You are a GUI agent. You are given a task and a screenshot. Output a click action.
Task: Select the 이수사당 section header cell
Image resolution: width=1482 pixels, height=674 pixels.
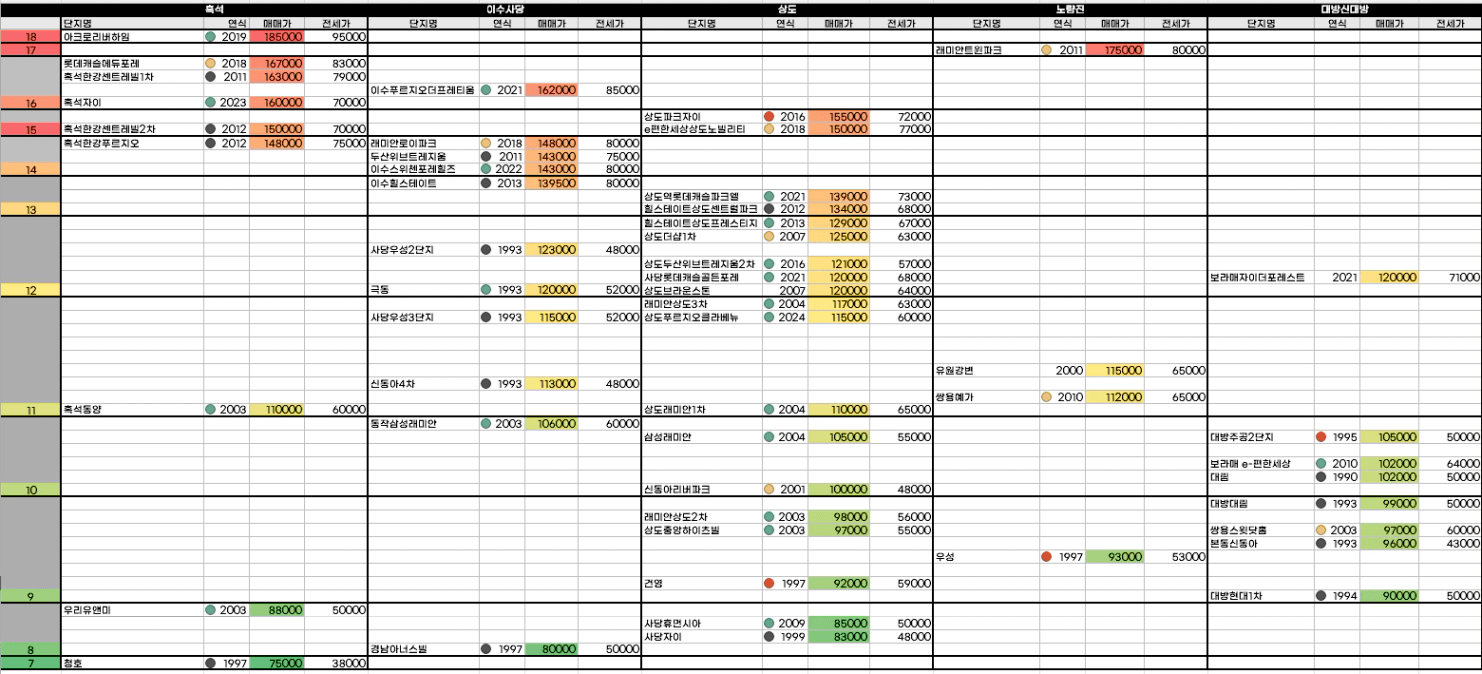[x=504, y=7]
